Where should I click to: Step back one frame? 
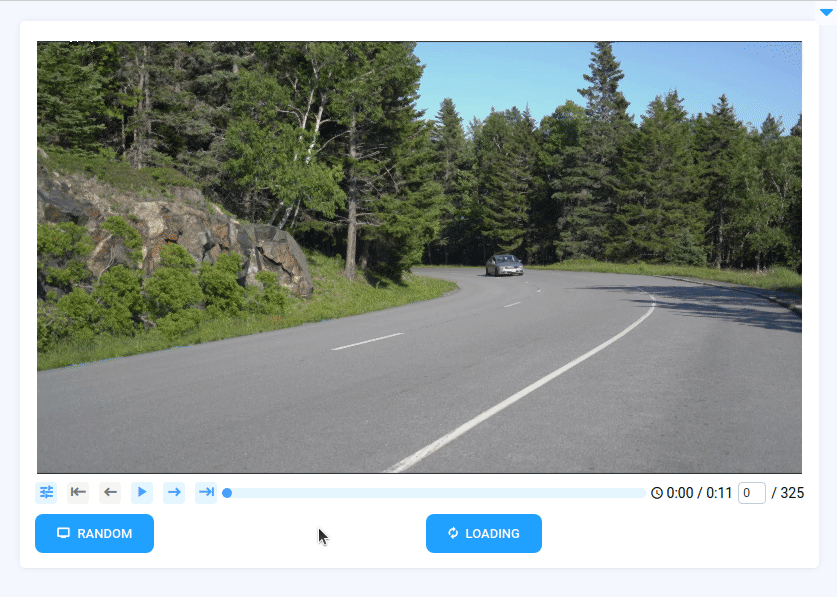[110, 492]
